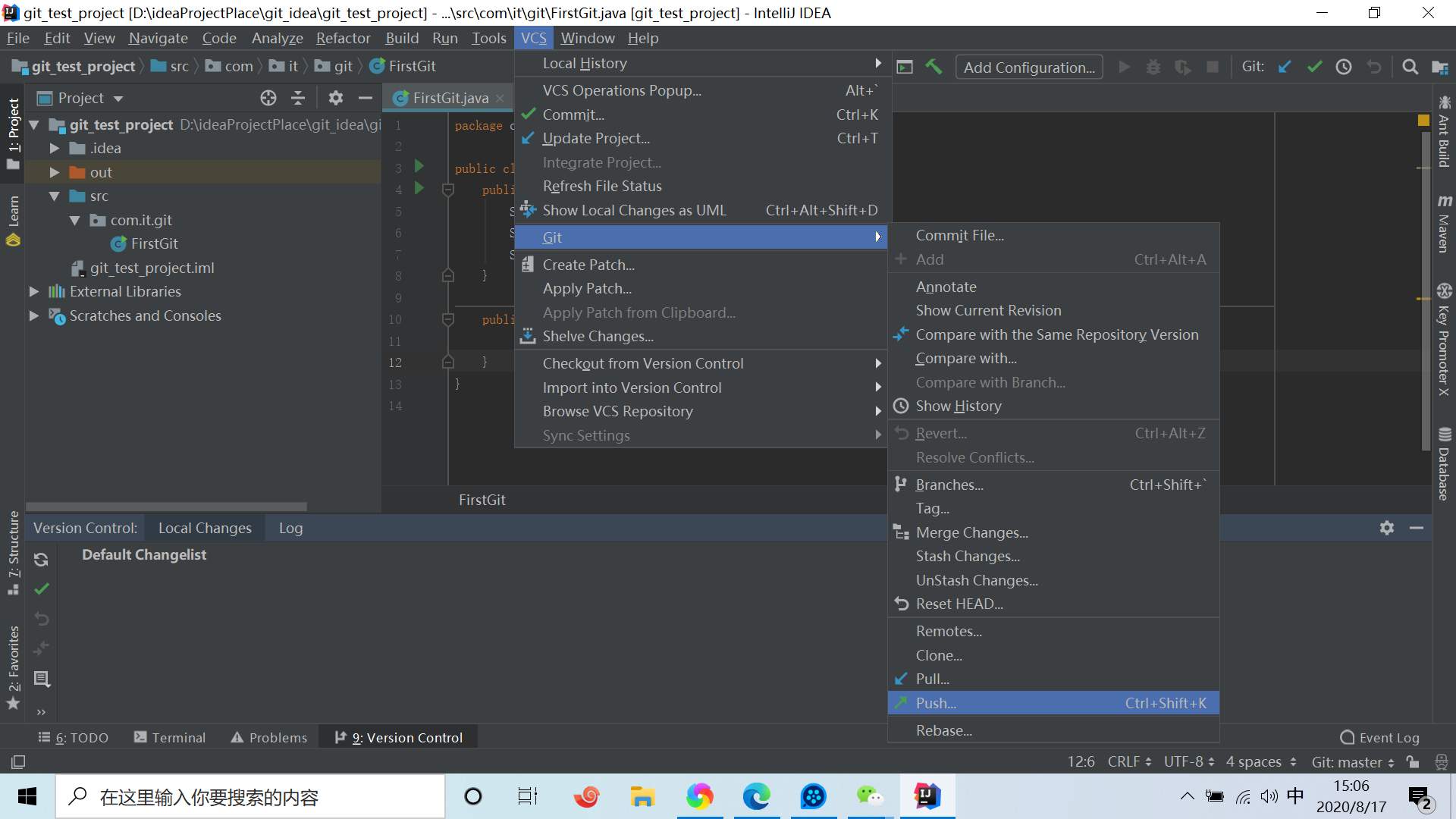Select Push... from Git submenu
1456x819 pixels.
[x=1053, y=703]
